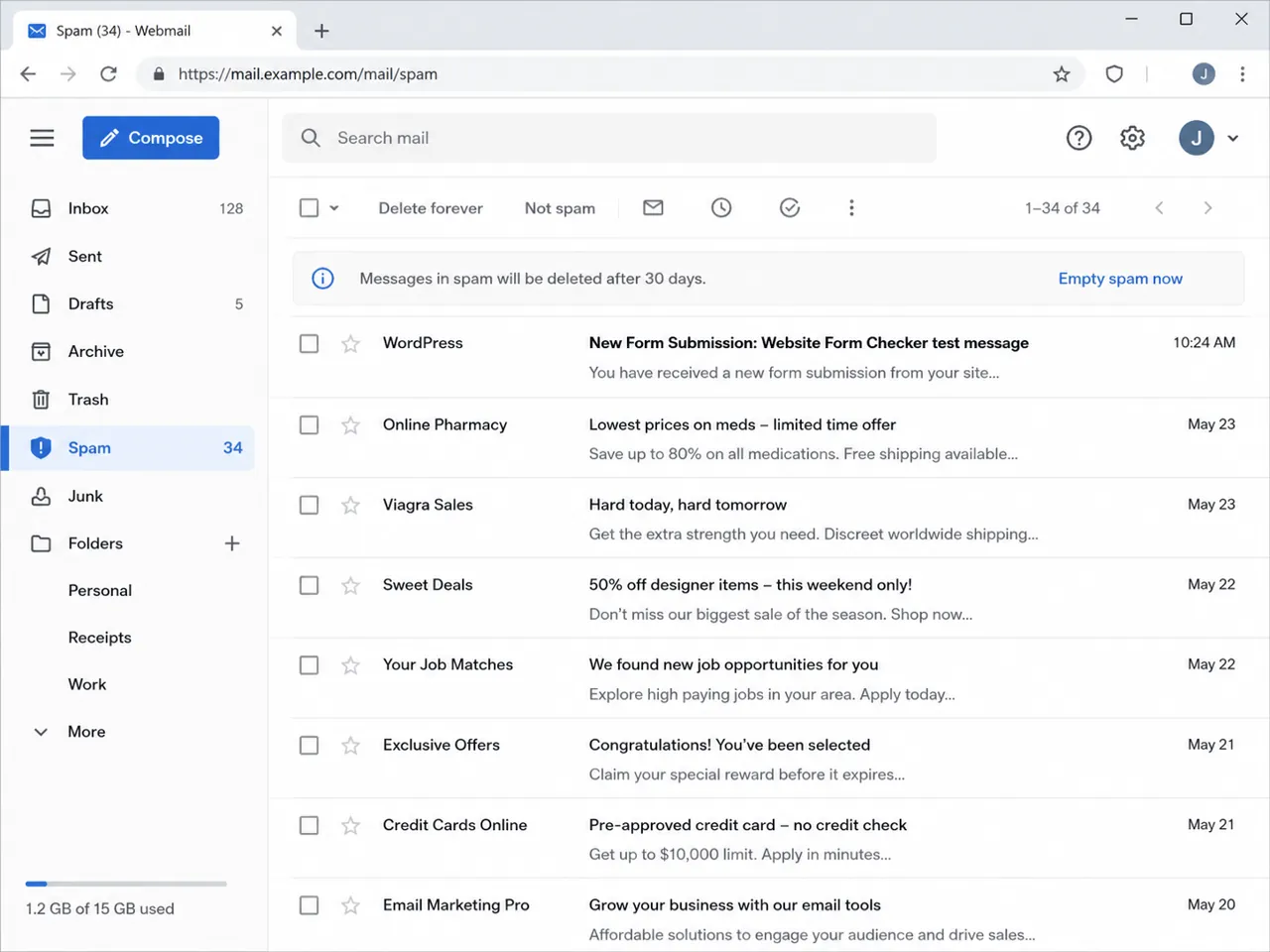1270x952 pixels.
Task: Click Delete forever
Action: pyautogui.click(x=431, y=208)
